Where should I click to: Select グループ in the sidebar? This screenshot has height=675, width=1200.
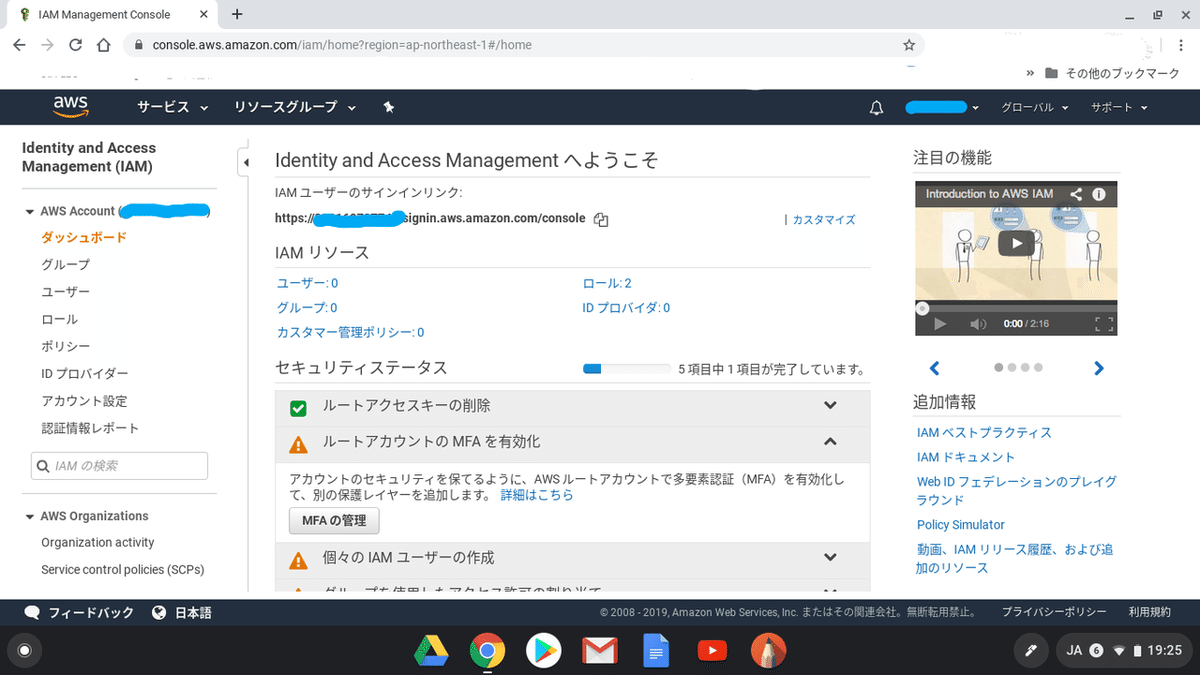pos(65,265)
